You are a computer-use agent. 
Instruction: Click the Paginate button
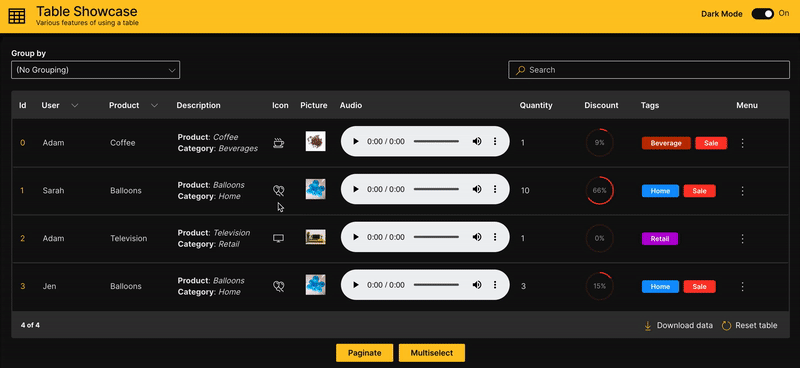click(365, 353)
